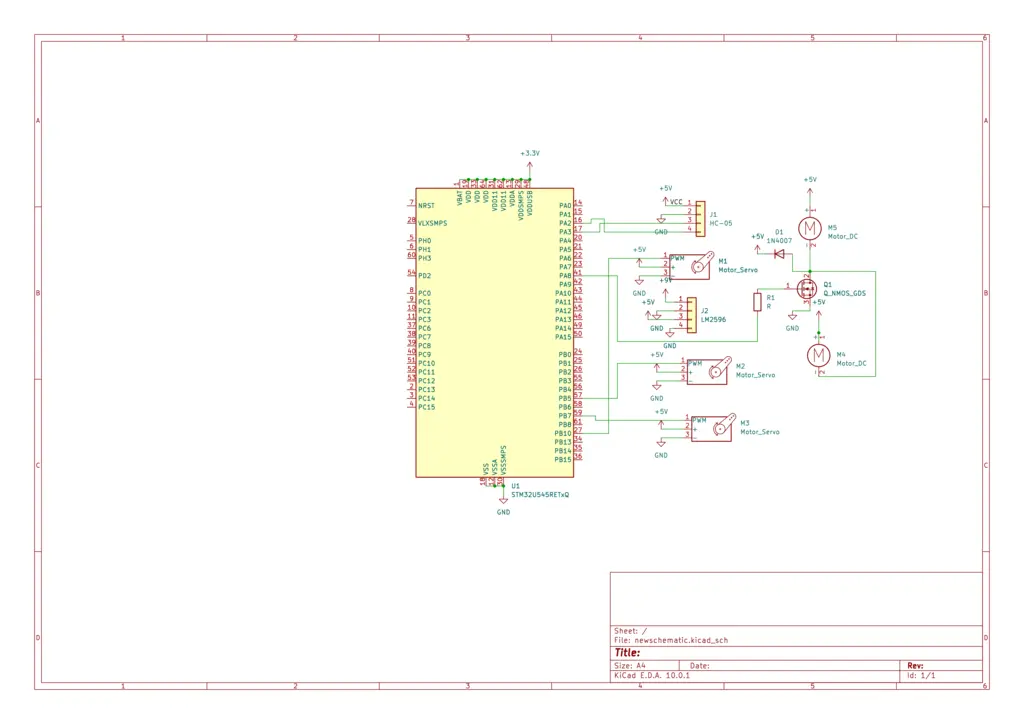Click the VBAT pin label on U1

[x=460, y=198]
